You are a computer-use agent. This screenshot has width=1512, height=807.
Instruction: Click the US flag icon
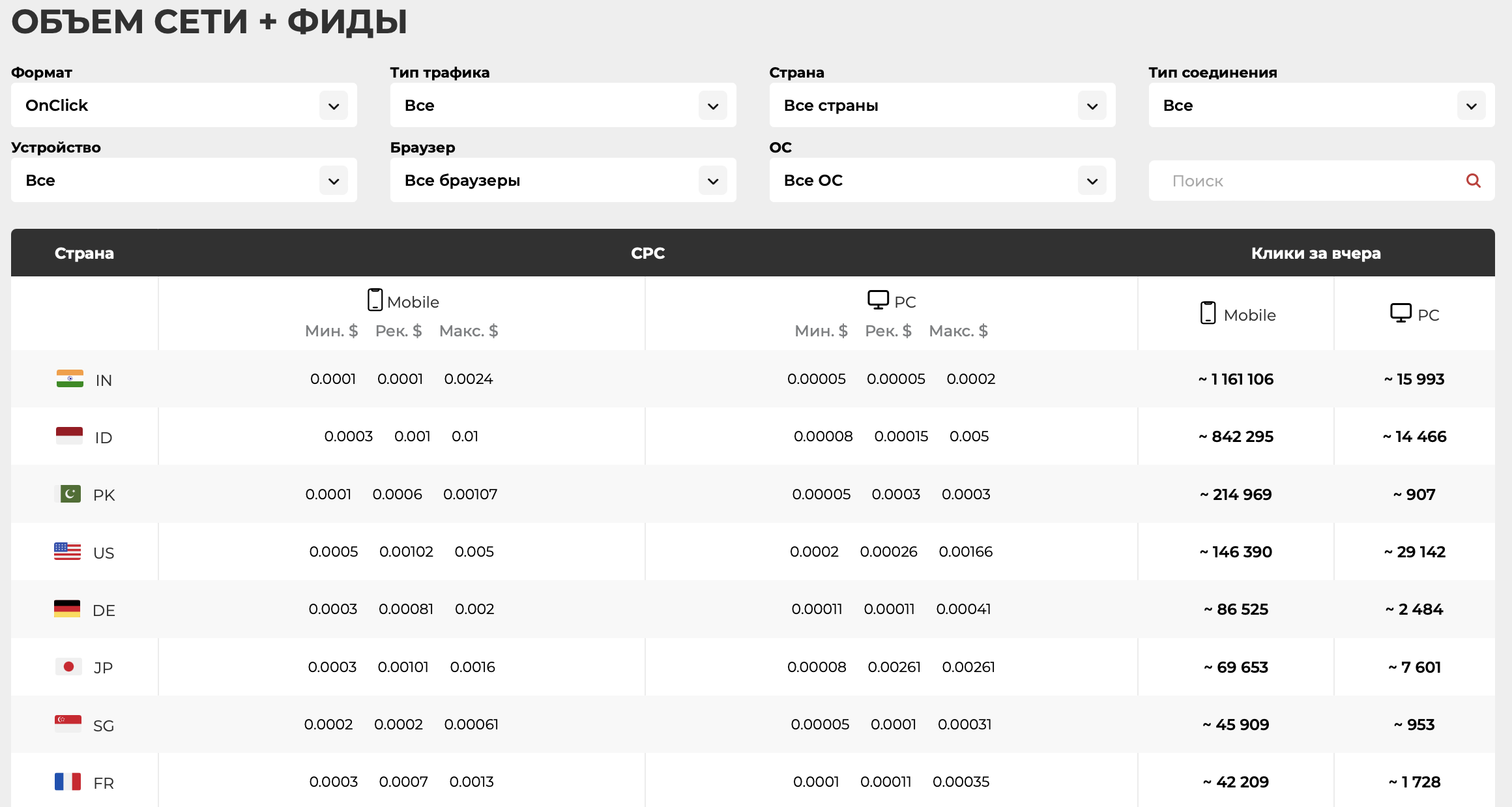coord(68,551)
